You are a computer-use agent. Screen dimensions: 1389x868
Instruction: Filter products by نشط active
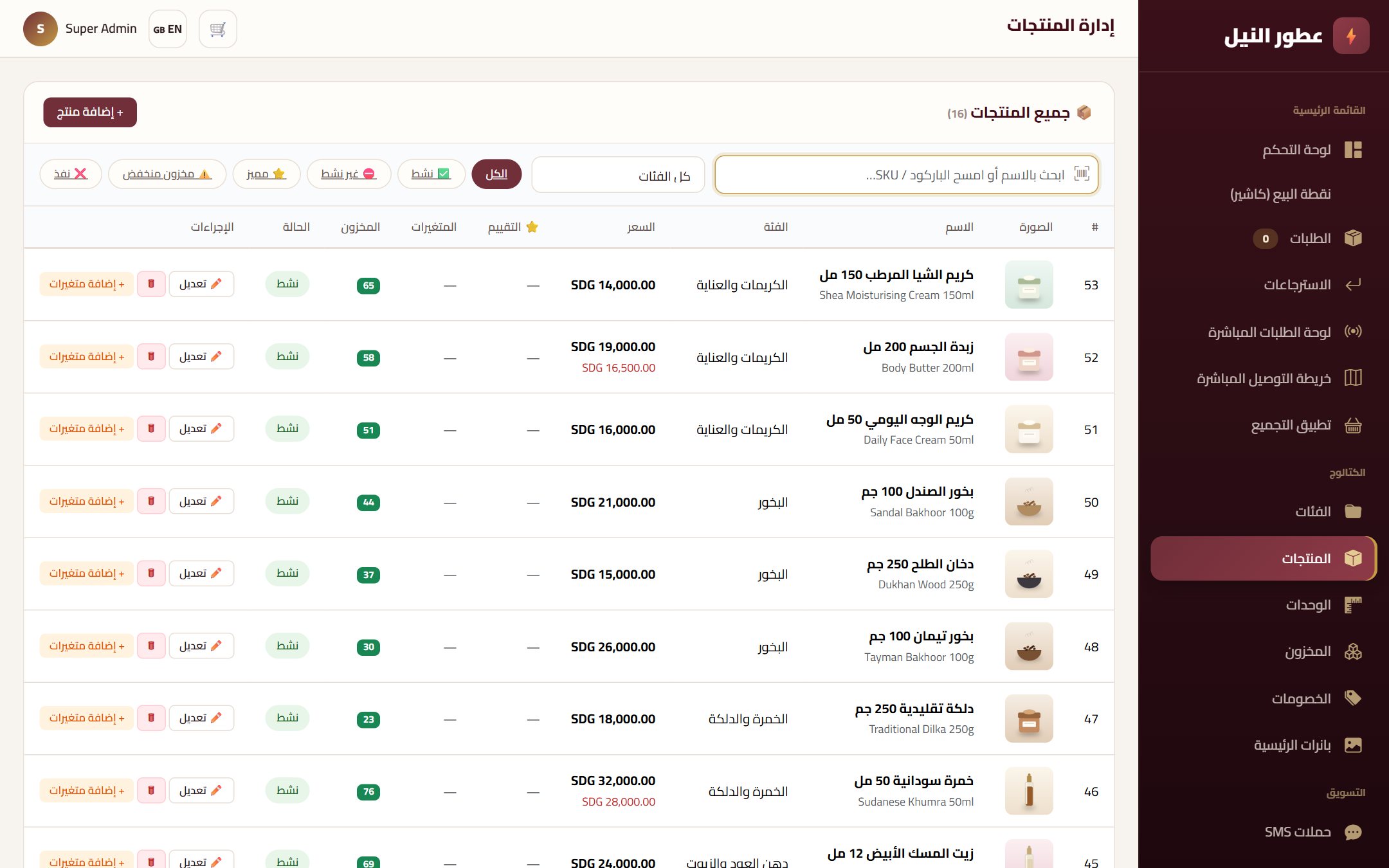pos(431,174)
